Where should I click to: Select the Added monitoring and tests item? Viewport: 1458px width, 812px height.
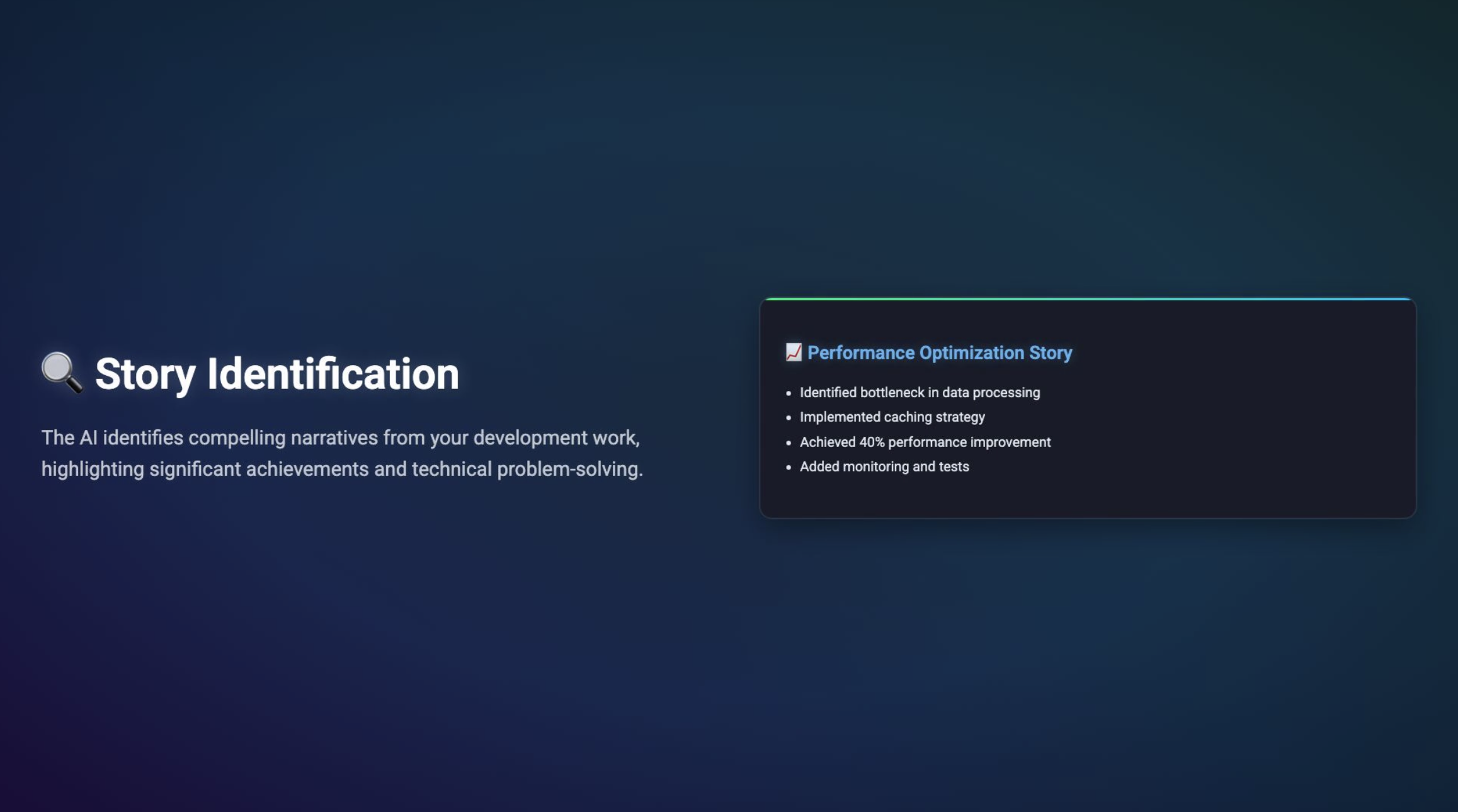coord(884,467)
